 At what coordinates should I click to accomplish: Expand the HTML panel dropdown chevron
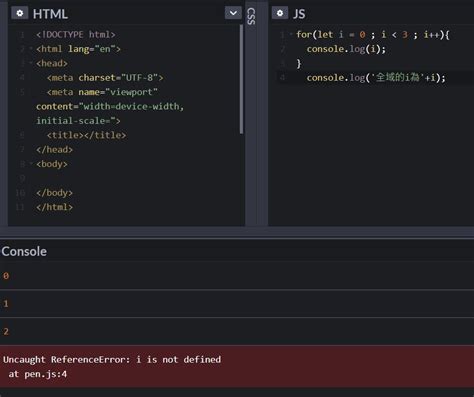[x=233, y=13]
